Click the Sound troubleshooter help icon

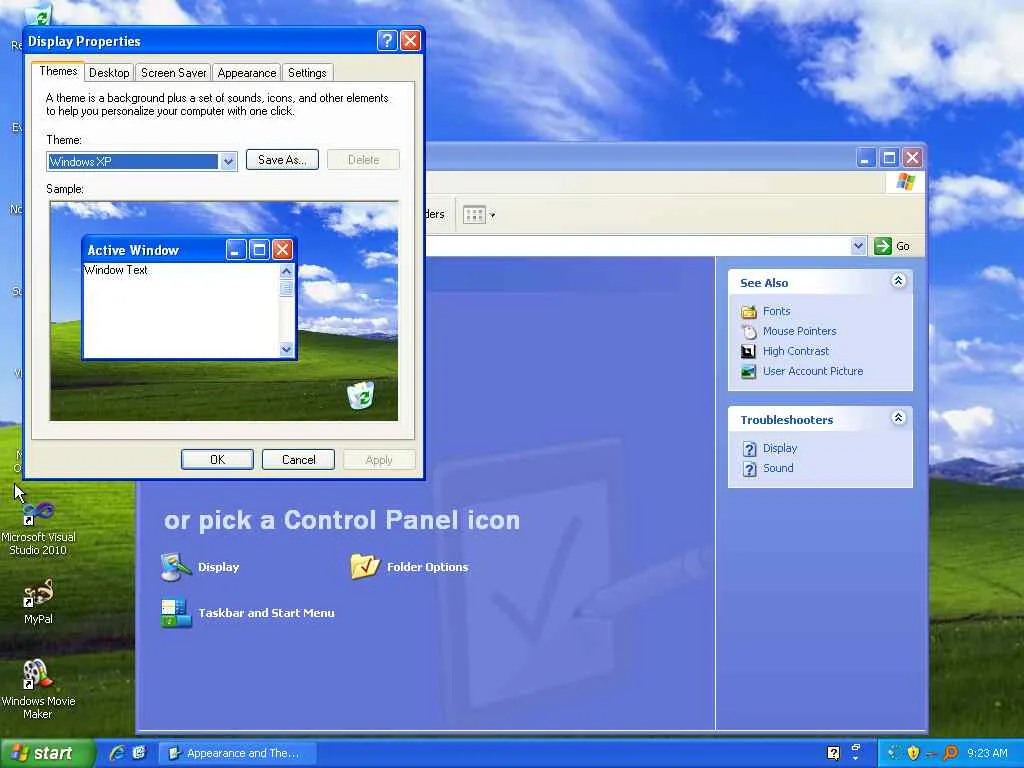(749, 469)
